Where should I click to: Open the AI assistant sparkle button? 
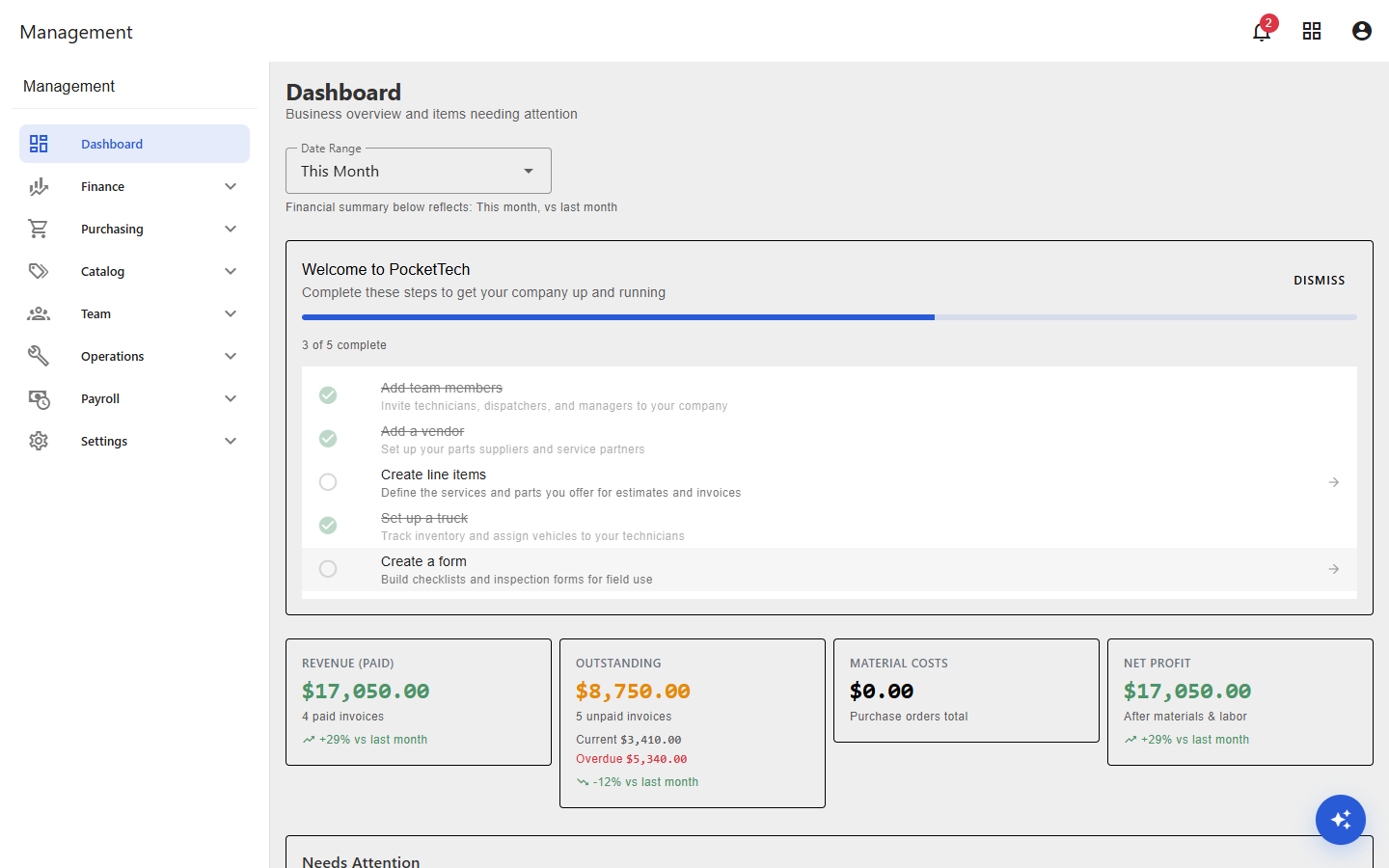tap(1341, 820)
